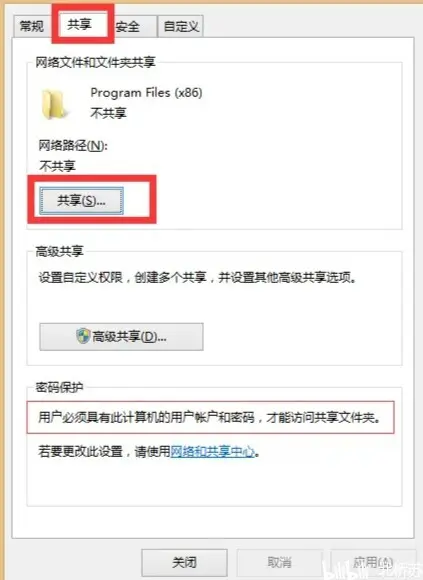The height and width of the screenshot is (580, 423).
Task: Click the 网络文件和文件夹共享 group heading
Action: click(95, 62)
